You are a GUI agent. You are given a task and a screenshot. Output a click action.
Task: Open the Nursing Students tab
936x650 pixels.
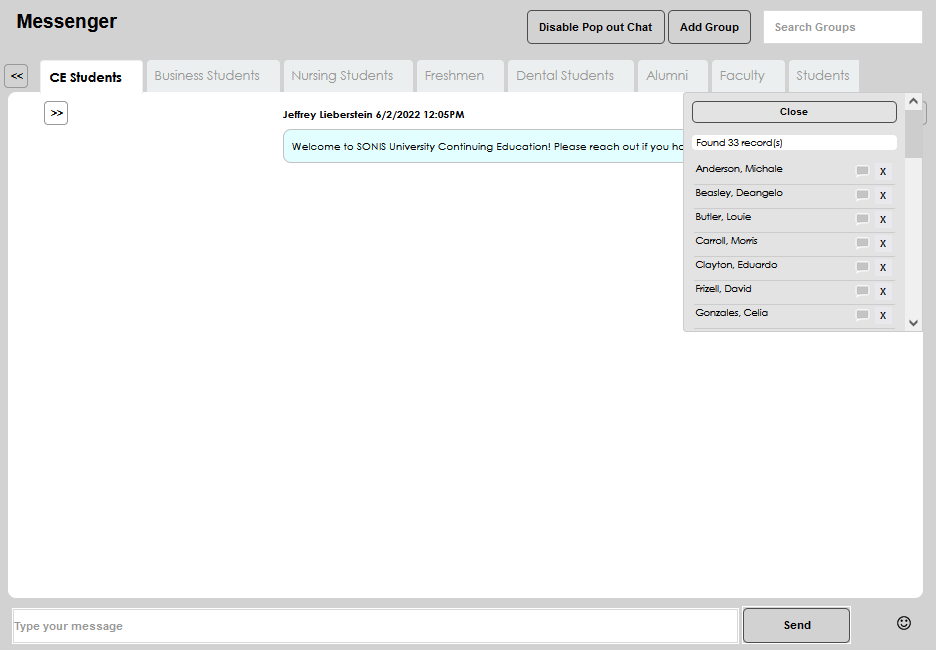point(348,76)
